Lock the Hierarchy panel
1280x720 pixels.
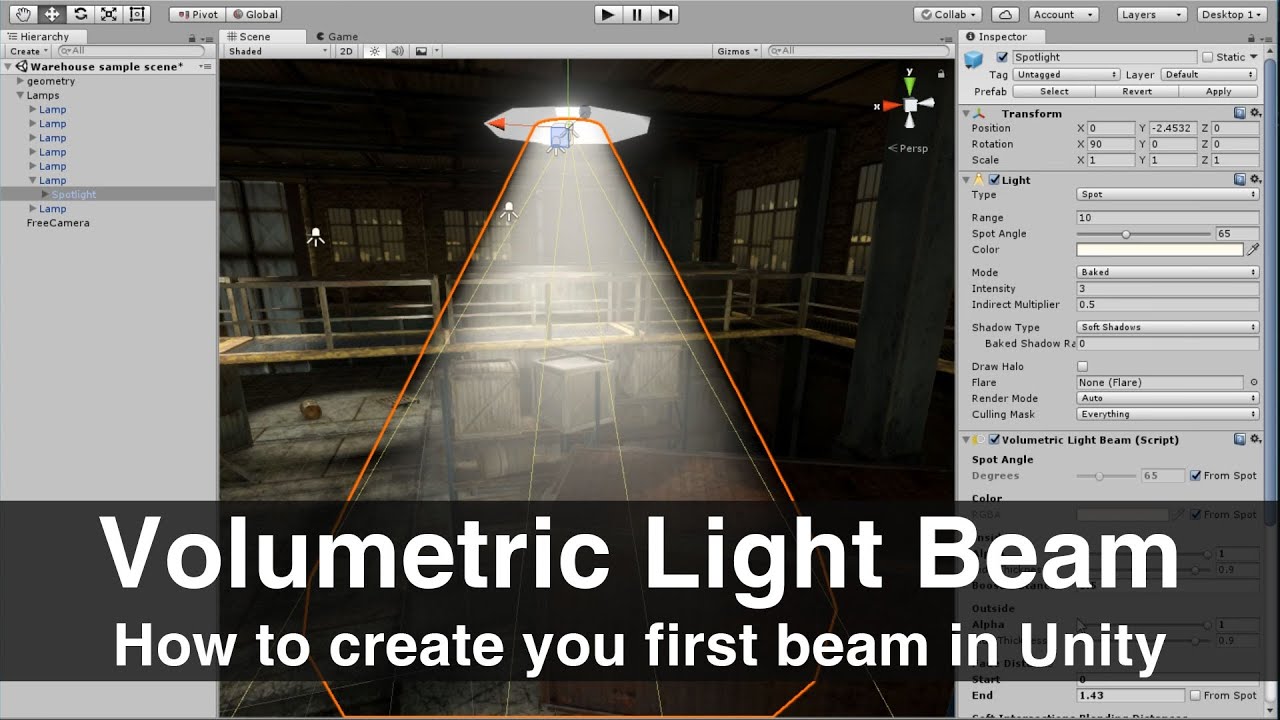tap(192, 37)
